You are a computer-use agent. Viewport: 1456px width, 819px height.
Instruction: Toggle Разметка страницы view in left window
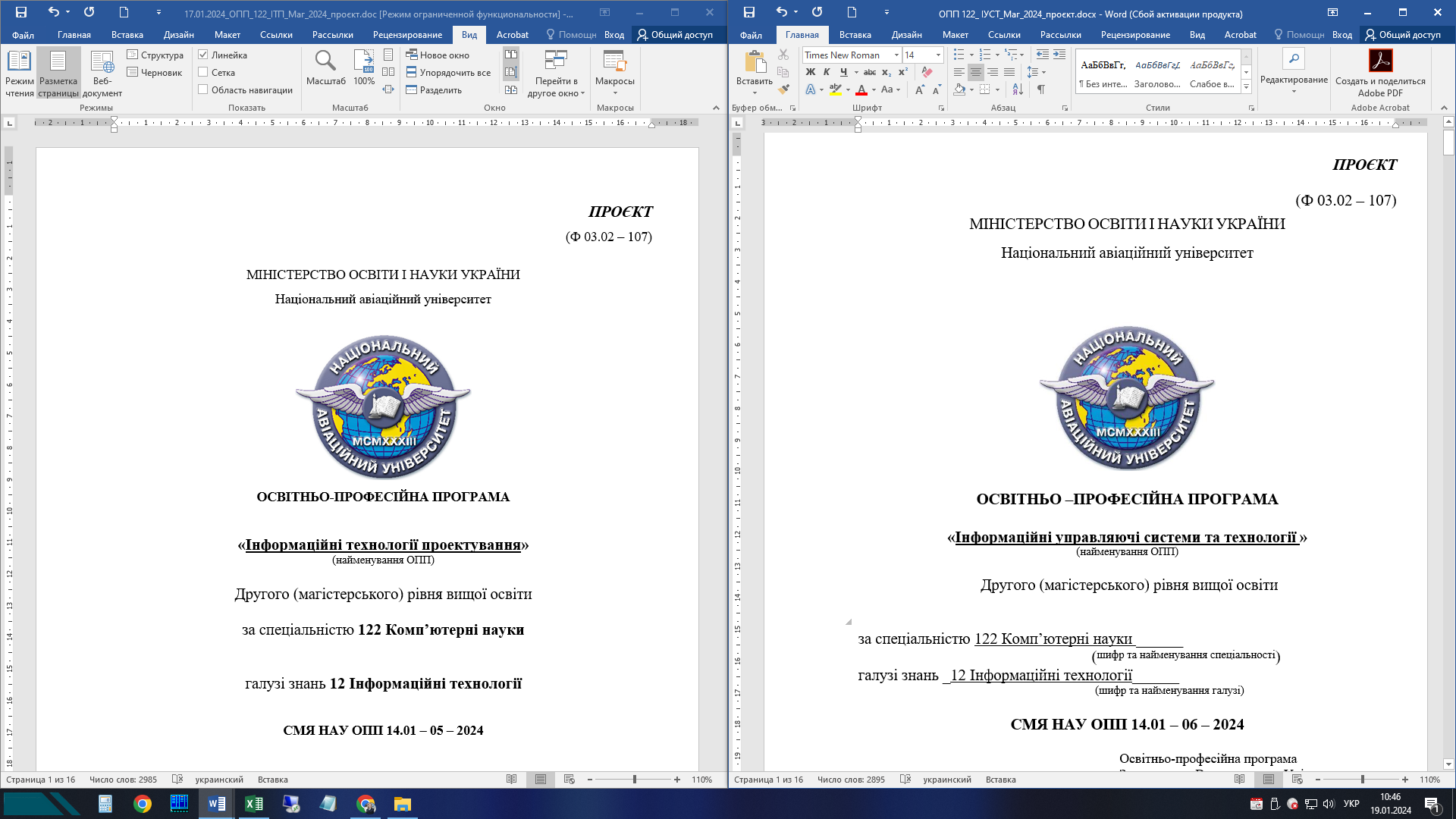click(x=58, y=73)
